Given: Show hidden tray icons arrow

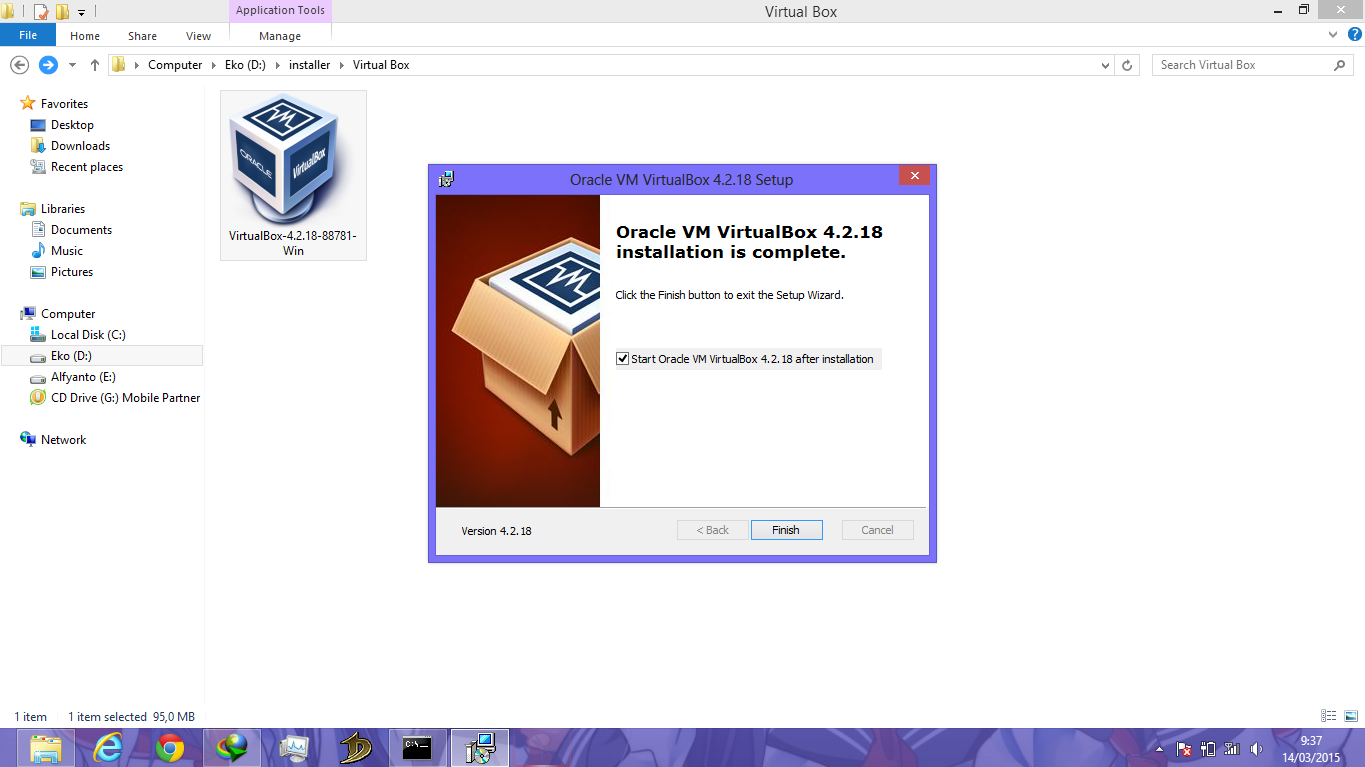Looking at the screenshot, I should 1160,749.
